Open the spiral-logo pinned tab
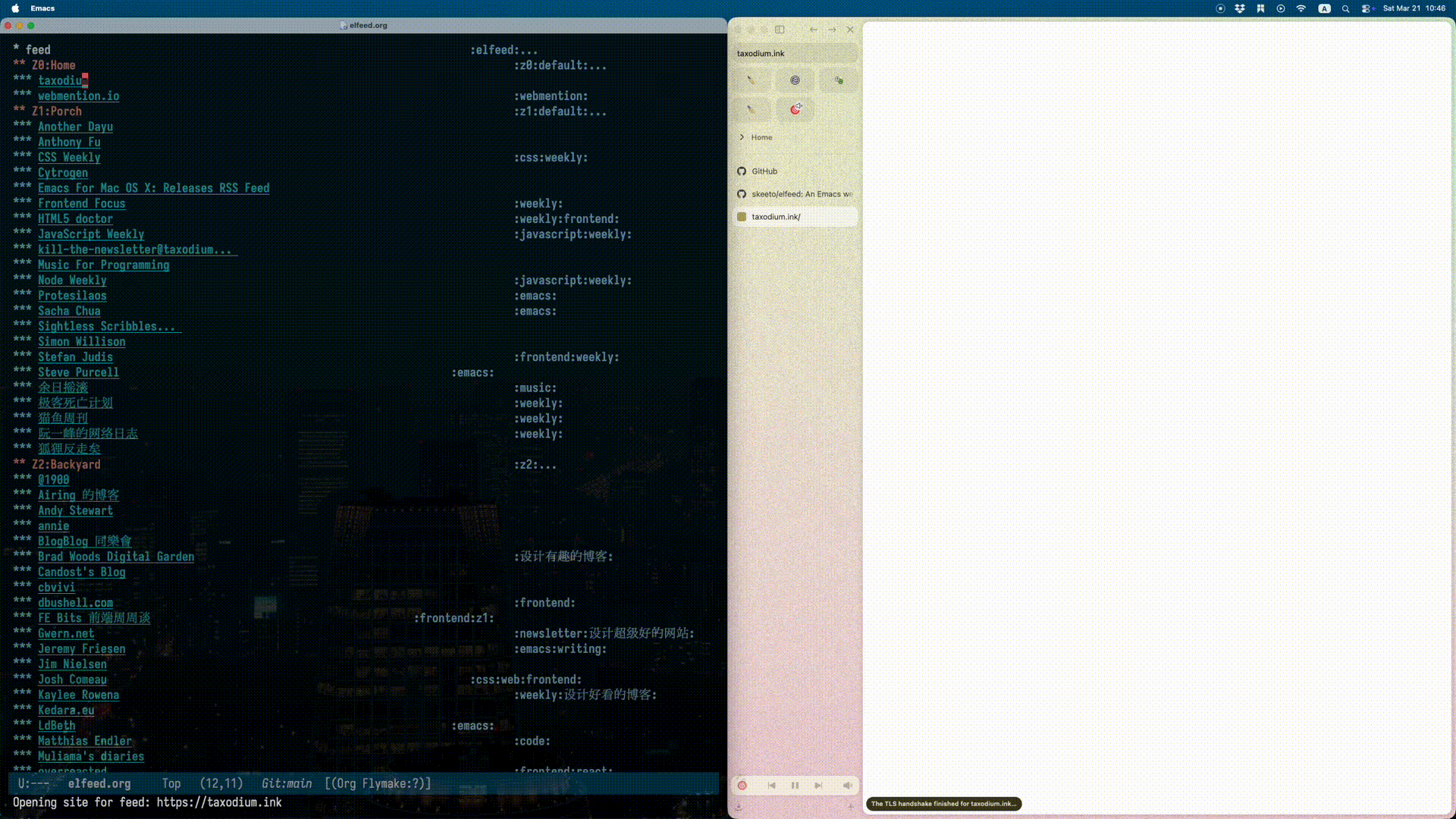Screen dimensions: 1456x819 click(795, 80)
